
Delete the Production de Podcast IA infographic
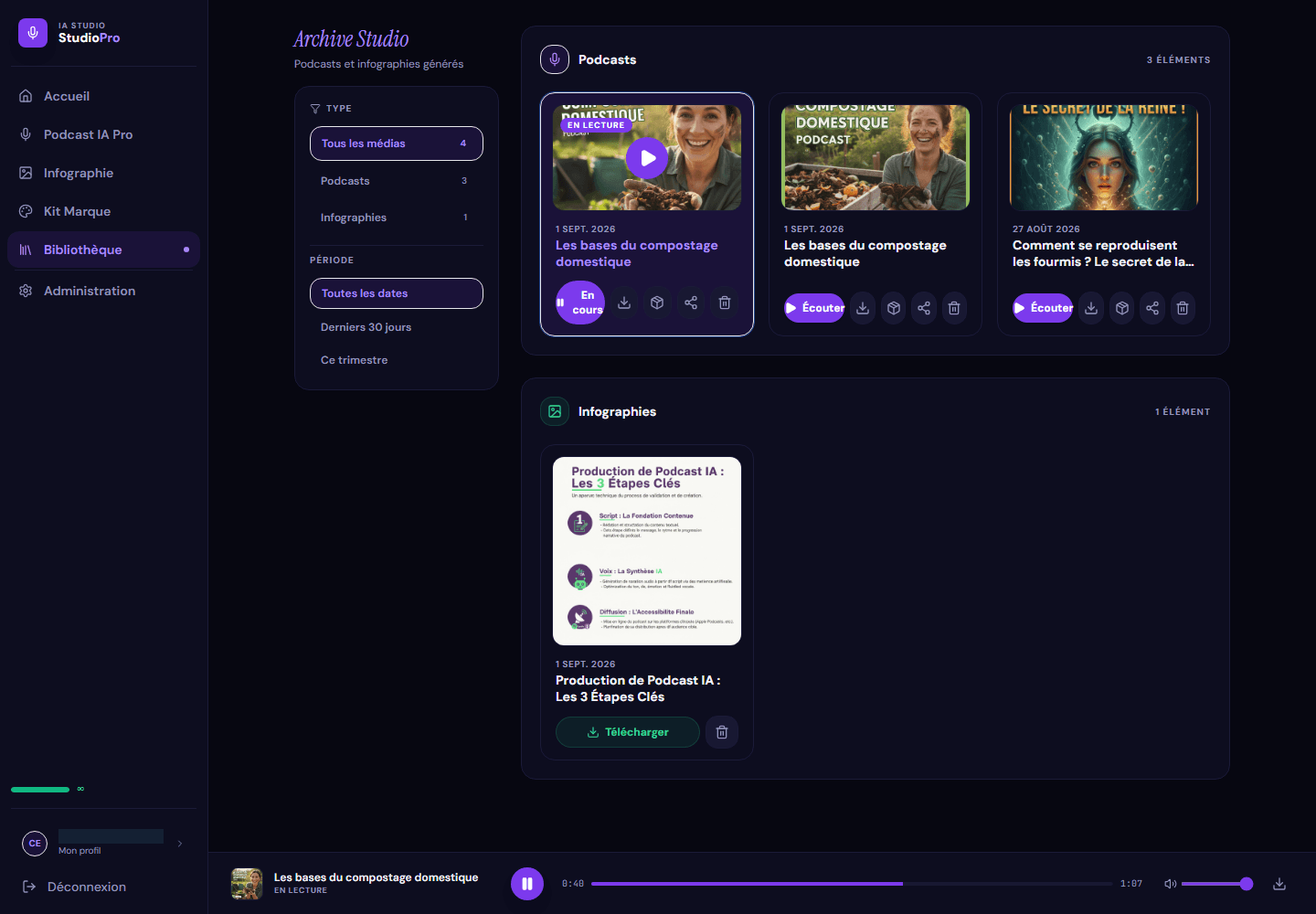click(722, 732)
